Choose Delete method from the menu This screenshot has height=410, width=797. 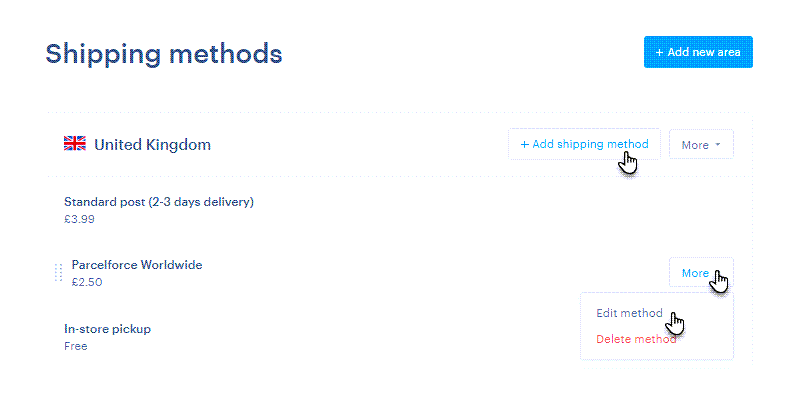tap(636, 339)
